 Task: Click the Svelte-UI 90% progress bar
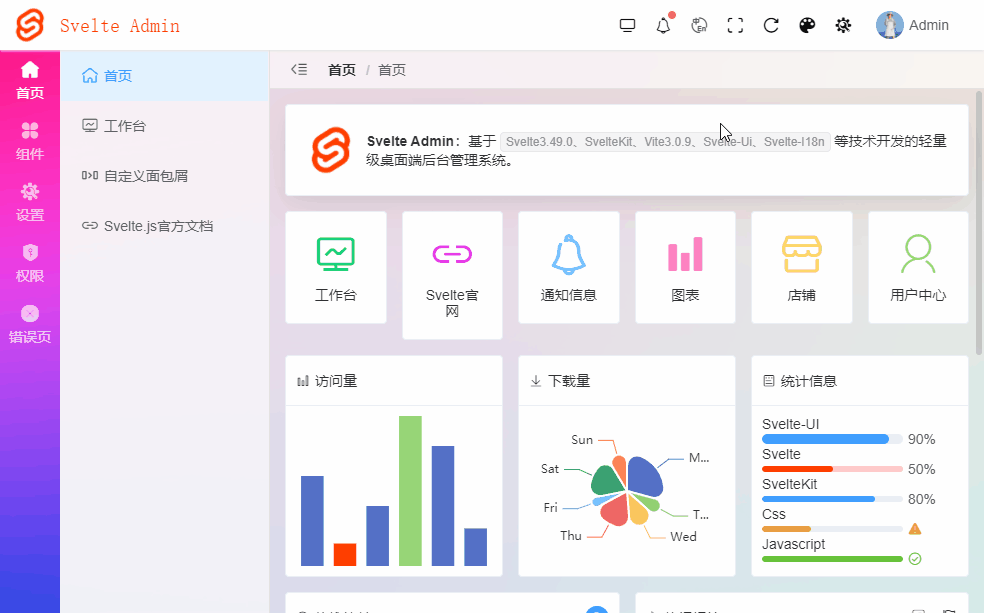point(825,438)
